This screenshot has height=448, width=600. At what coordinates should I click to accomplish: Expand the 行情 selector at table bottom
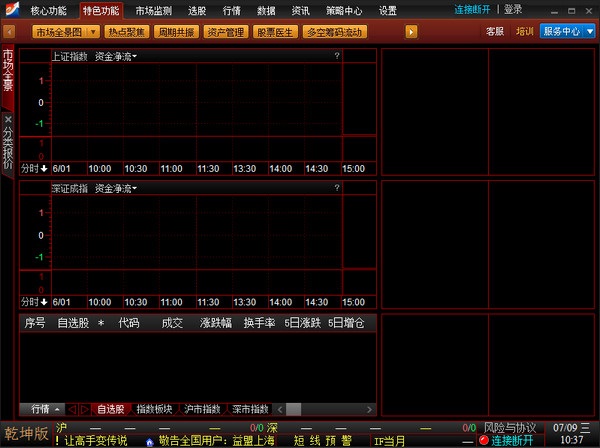point(43,409)
